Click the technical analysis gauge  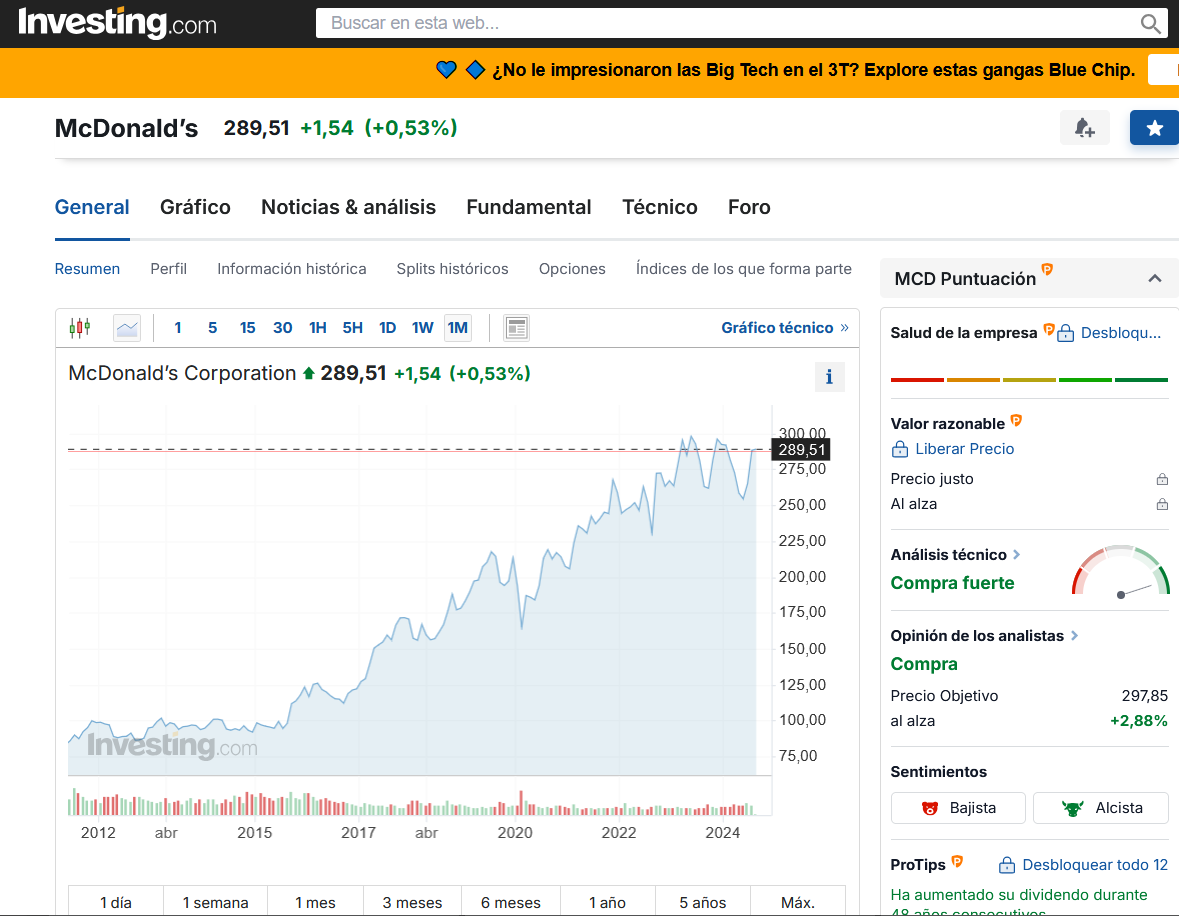1120,572
